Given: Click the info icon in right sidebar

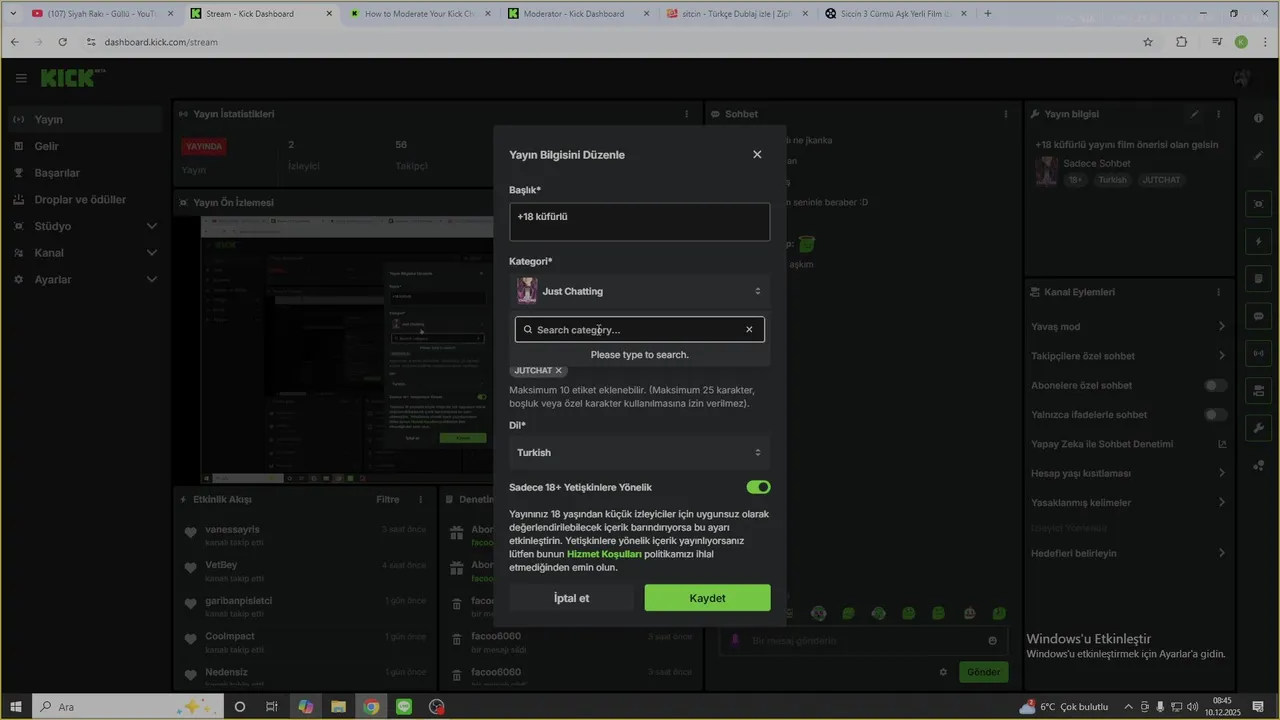Looking at the screenshot, I should point(1259,118).
